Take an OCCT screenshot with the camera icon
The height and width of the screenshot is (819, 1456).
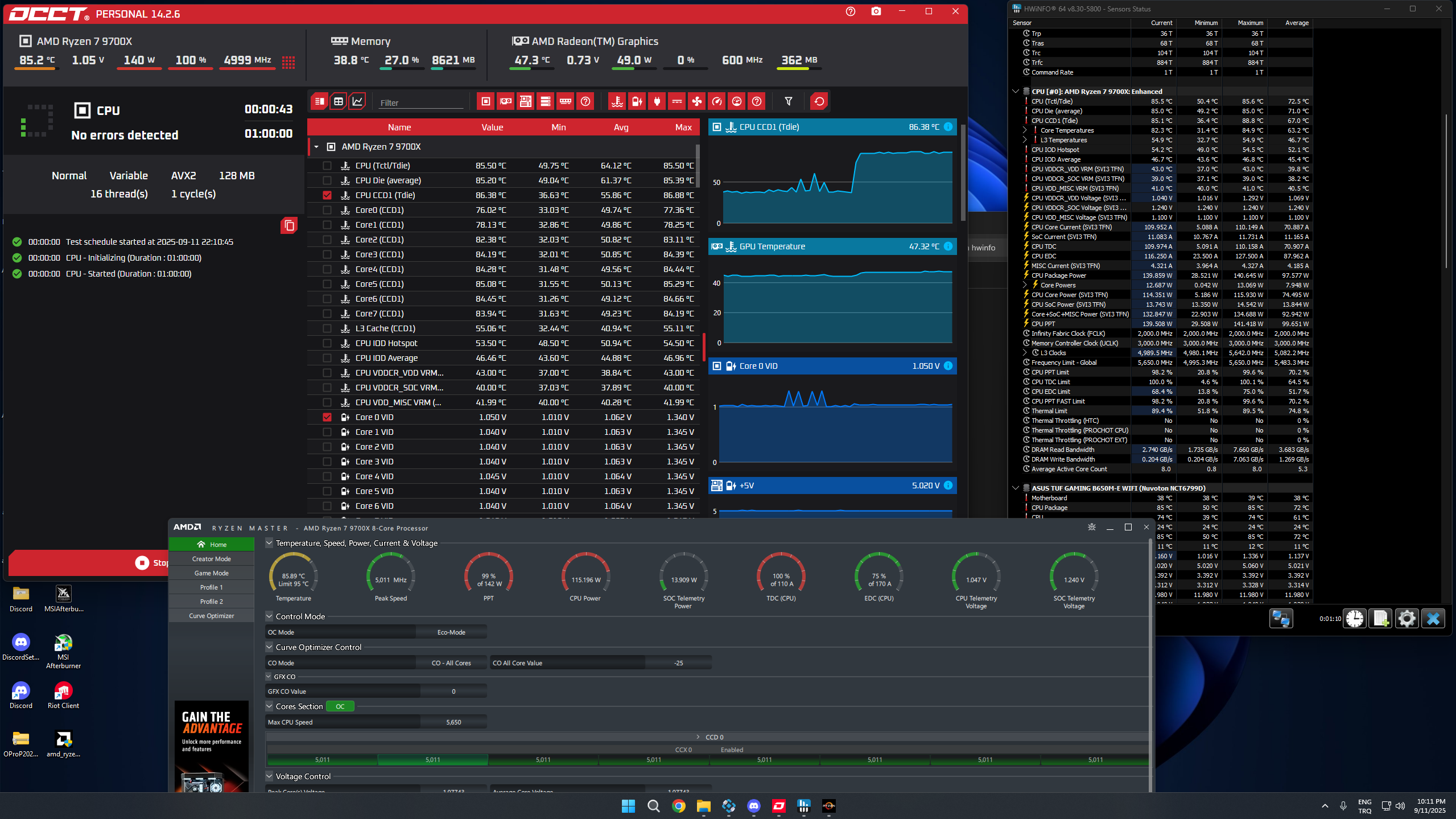click(x=876, y=11)
